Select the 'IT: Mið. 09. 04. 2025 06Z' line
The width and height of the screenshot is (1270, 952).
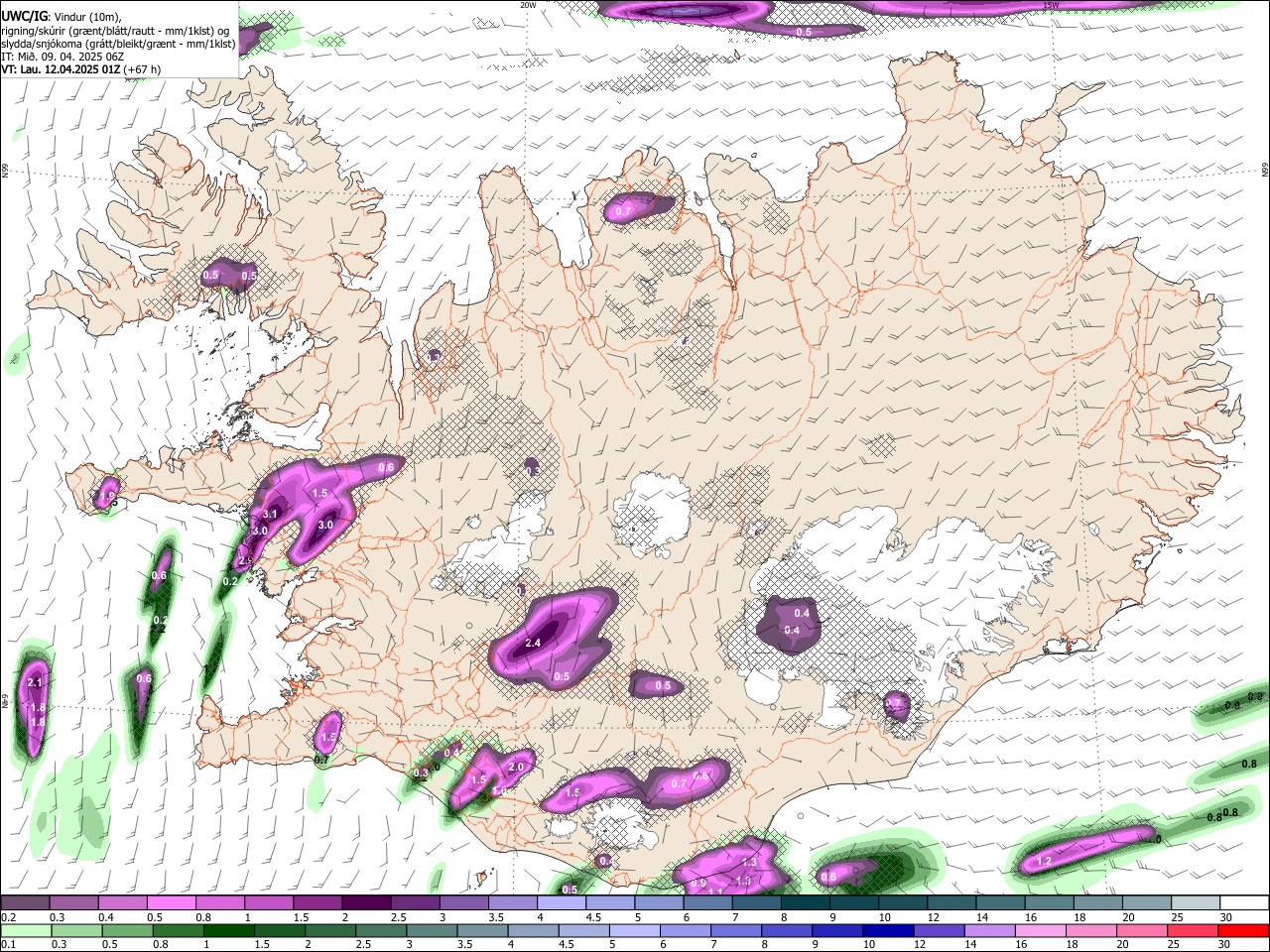click(63, 57)
